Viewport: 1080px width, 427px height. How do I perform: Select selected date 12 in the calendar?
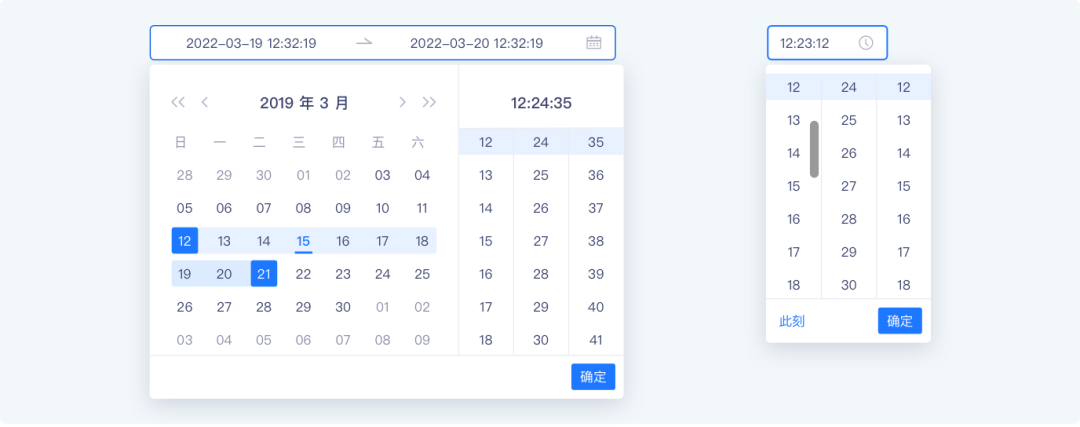click(x=185, y=241)
